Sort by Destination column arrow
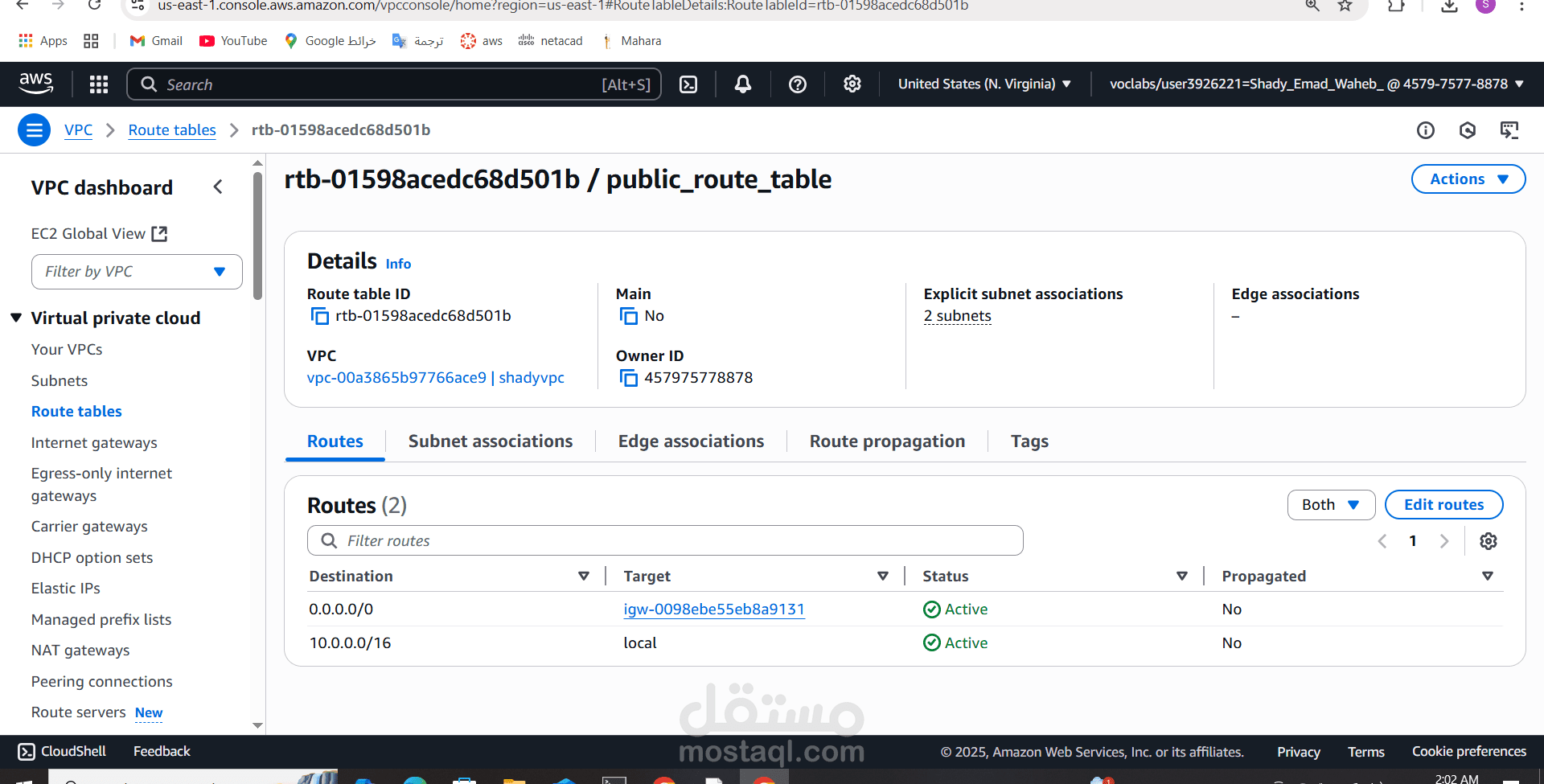The height and width of the screenshot is (784, 1544). pos(584,577)
